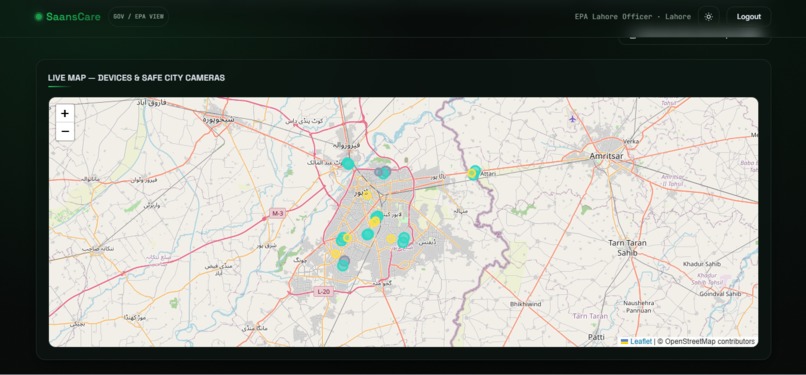Click the airport airplane icon north of Amritsar

click(x=573, y=119)
